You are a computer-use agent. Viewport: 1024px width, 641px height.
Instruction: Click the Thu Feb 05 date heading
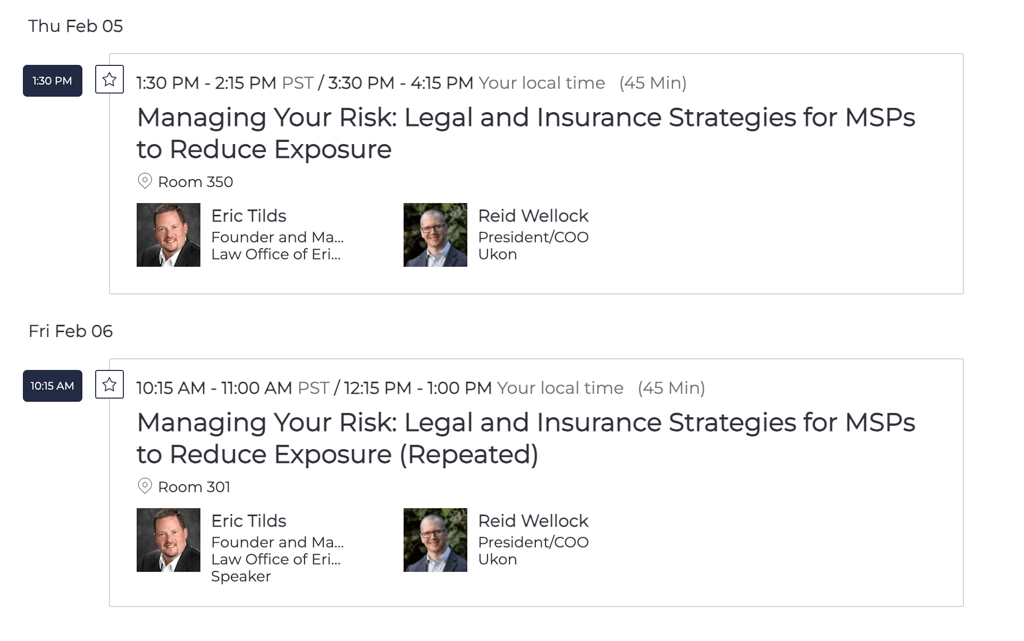coord(75,26)
